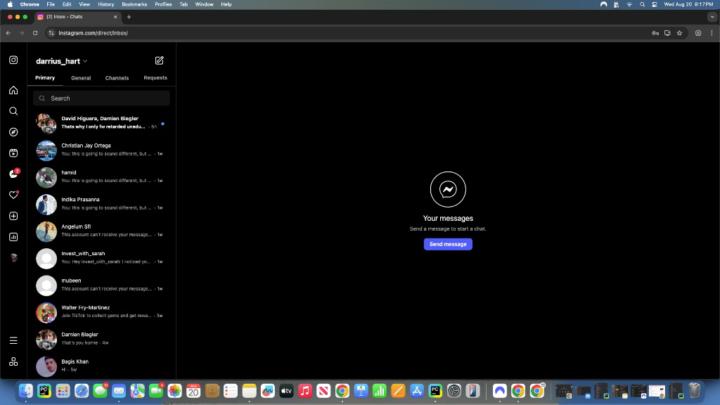Open the Bookmarks menu in menu bar
The image size is (720, 405).
tap(134, 4)
